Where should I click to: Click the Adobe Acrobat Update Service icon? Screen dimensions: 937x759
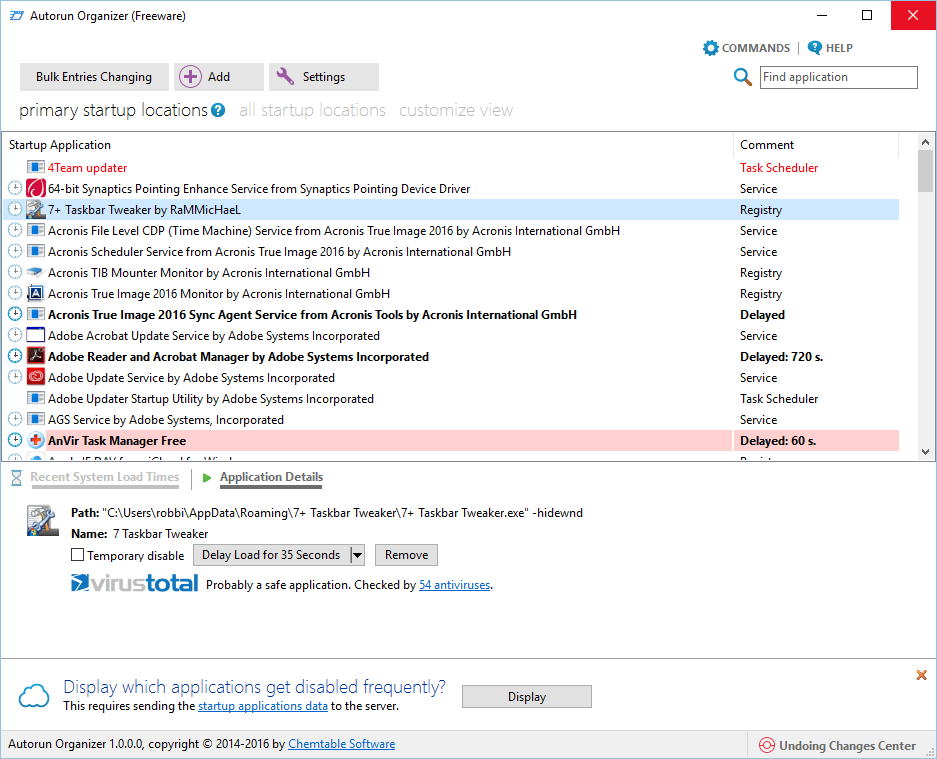tap(36, 335)
